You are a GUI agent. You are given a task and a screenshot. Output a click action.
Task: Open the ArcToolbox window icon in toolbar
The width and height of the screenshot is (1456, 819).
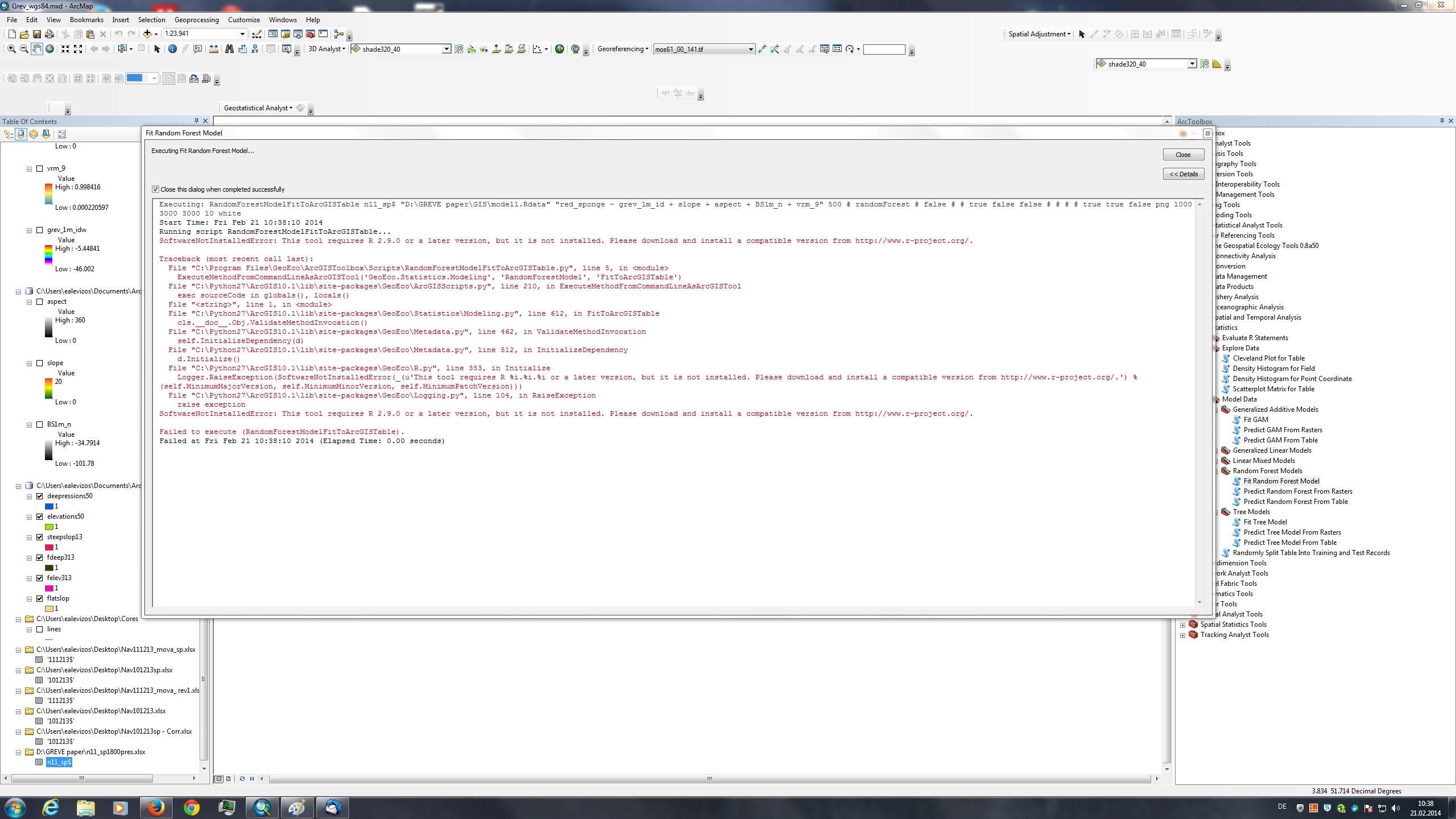coord(311,34)
